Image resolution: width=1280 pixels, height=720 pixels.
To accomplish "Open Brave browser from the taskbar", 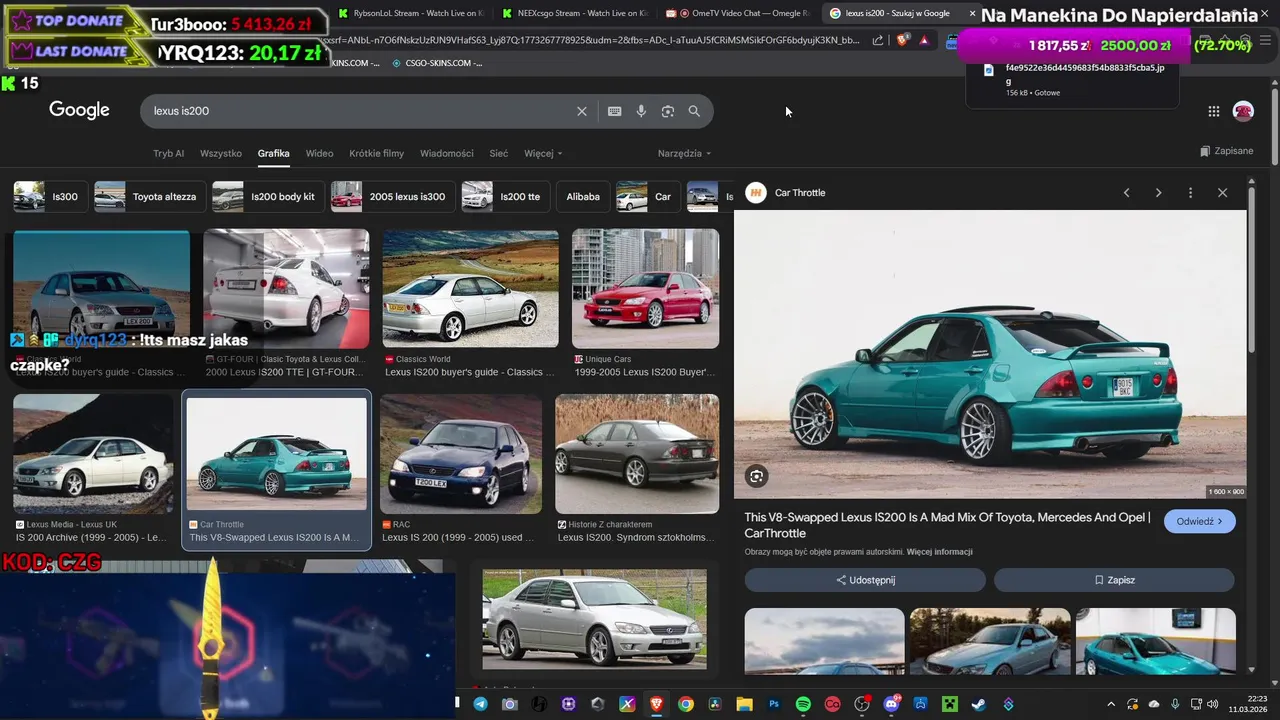I will point(657,704).
